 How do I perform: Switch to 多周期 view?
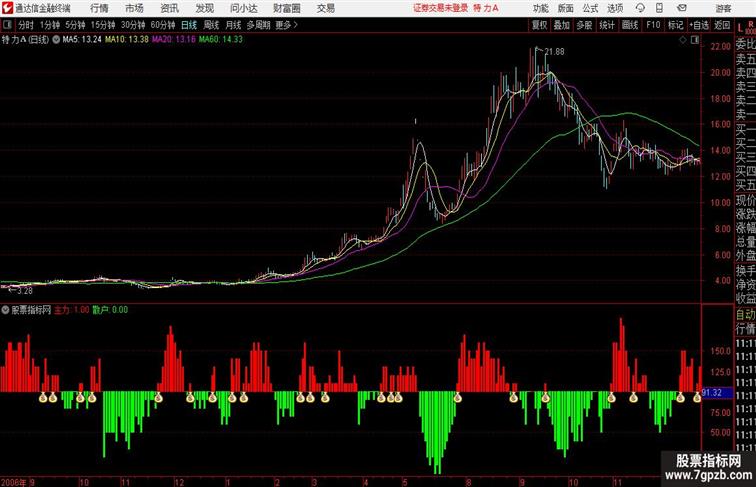(x=258, y=25)
